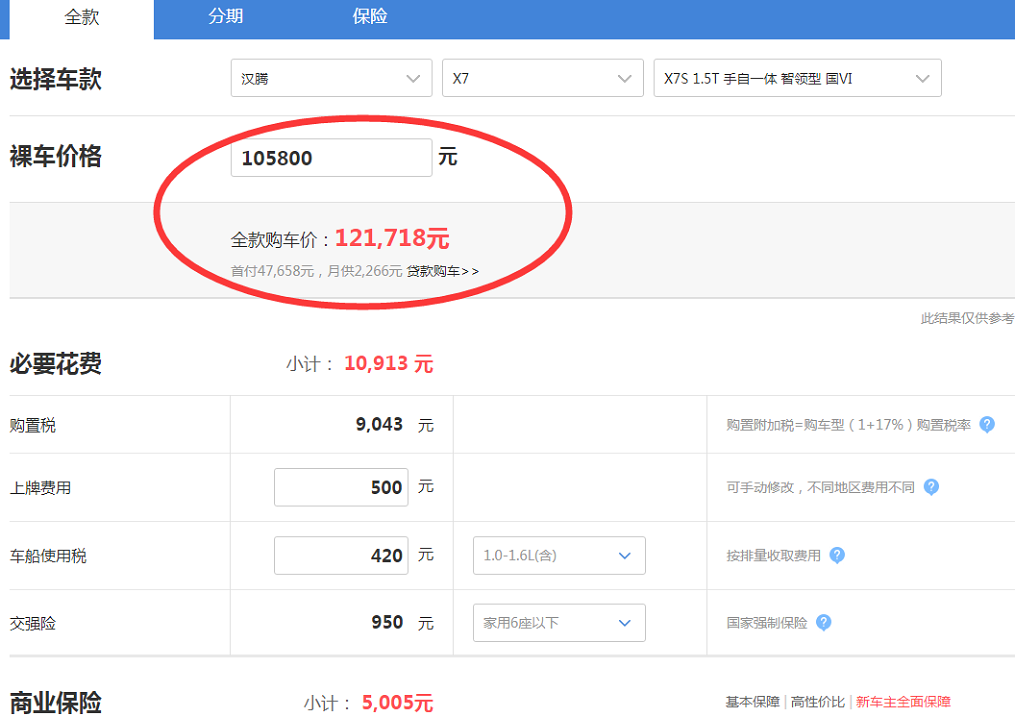This screenshot has width=1015, height=717.
Task: Open the 汉腾 brand dropdown
Action: tap(331, 78)
